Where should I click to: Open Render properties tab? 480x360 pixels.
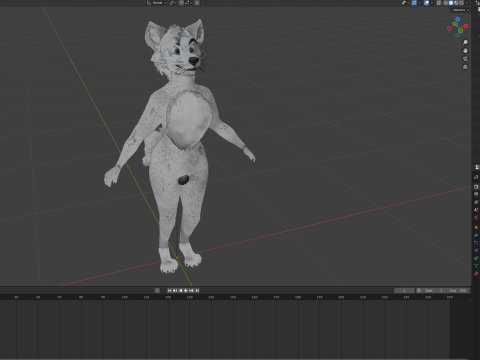(476, 187)
